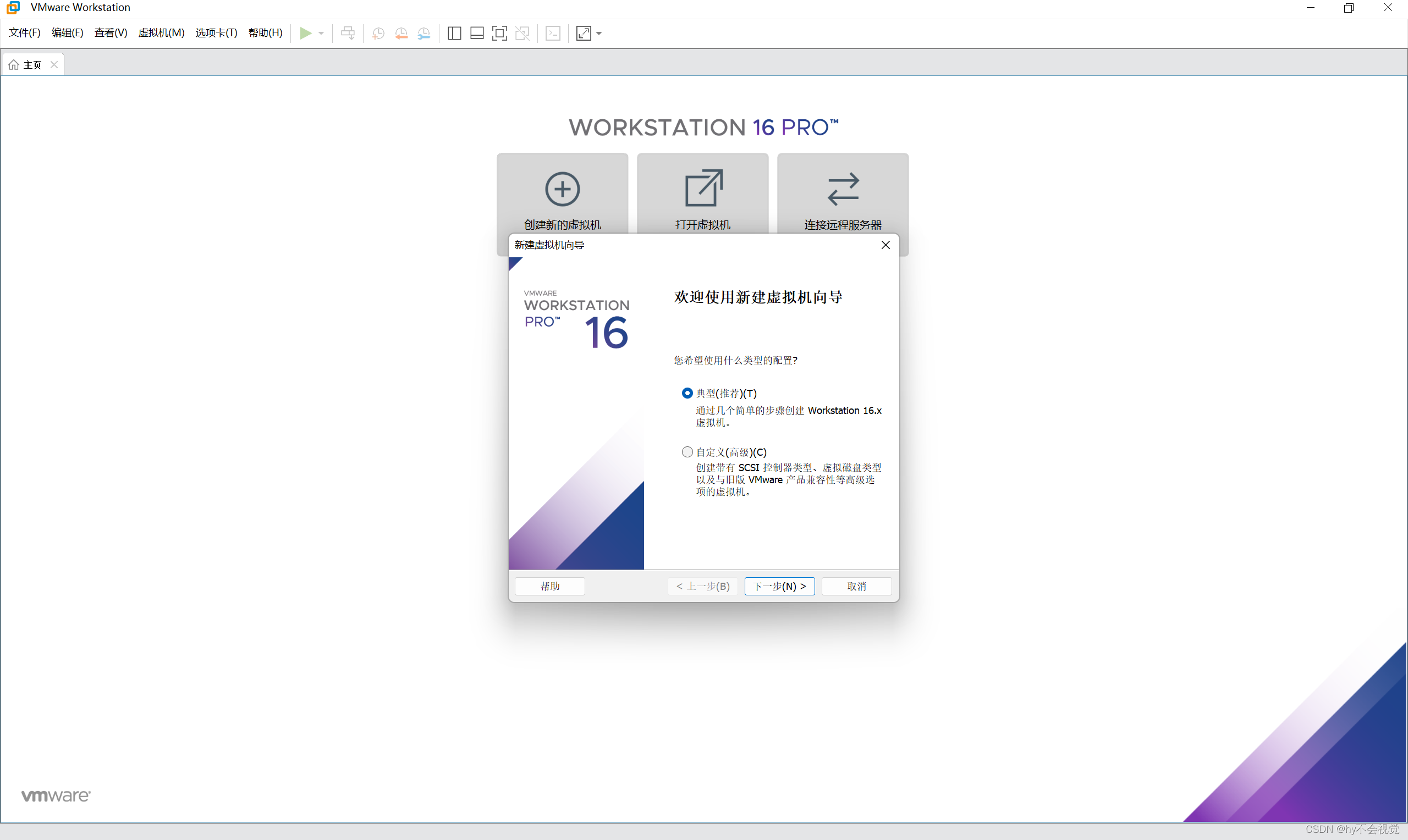Screen dimensions: 1408x840
Task: Enter full screen mode icon
Action: [499, 34]
